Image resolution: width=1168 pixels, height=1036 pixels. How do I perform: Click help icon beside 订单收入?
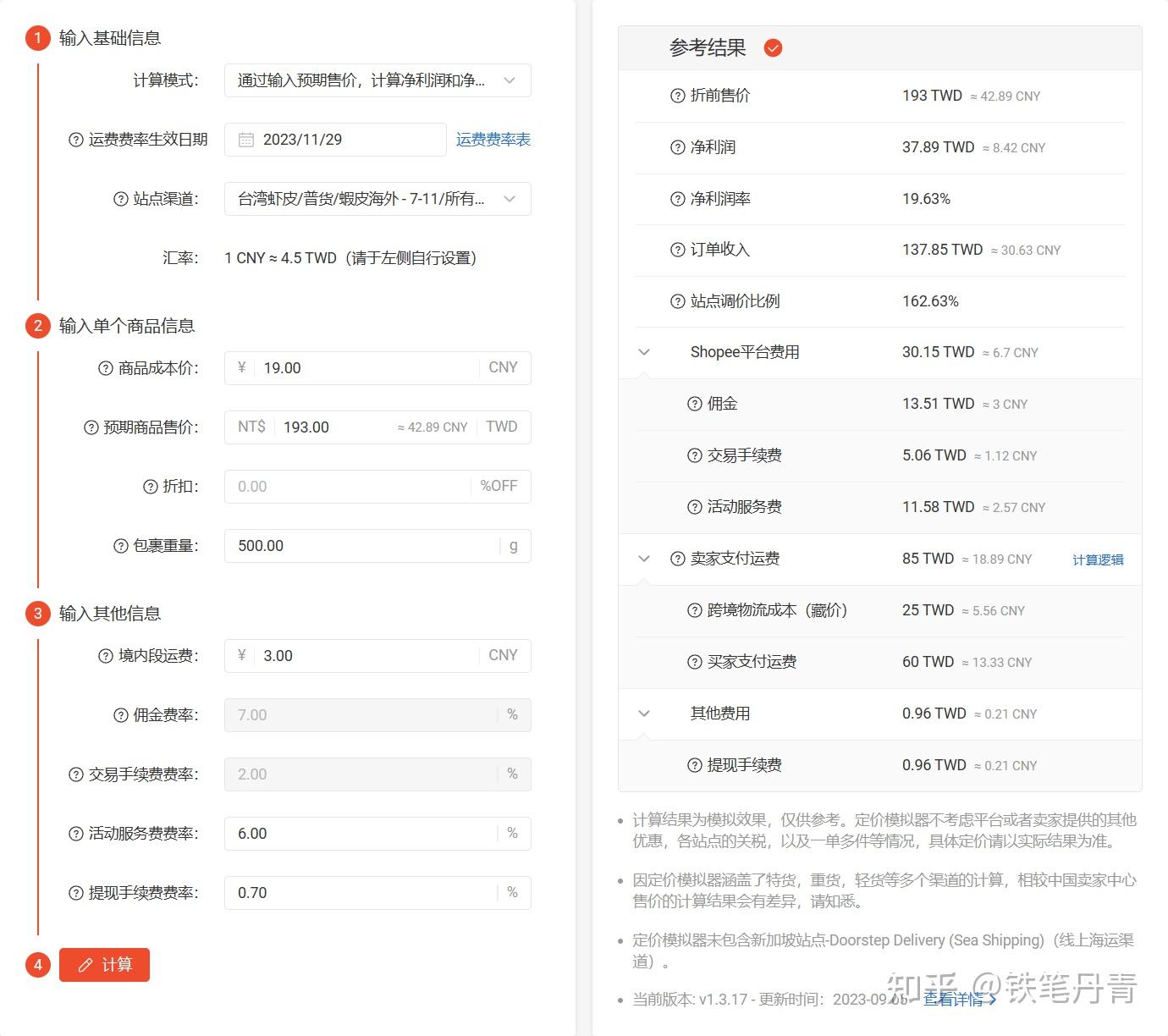[677, 250]
